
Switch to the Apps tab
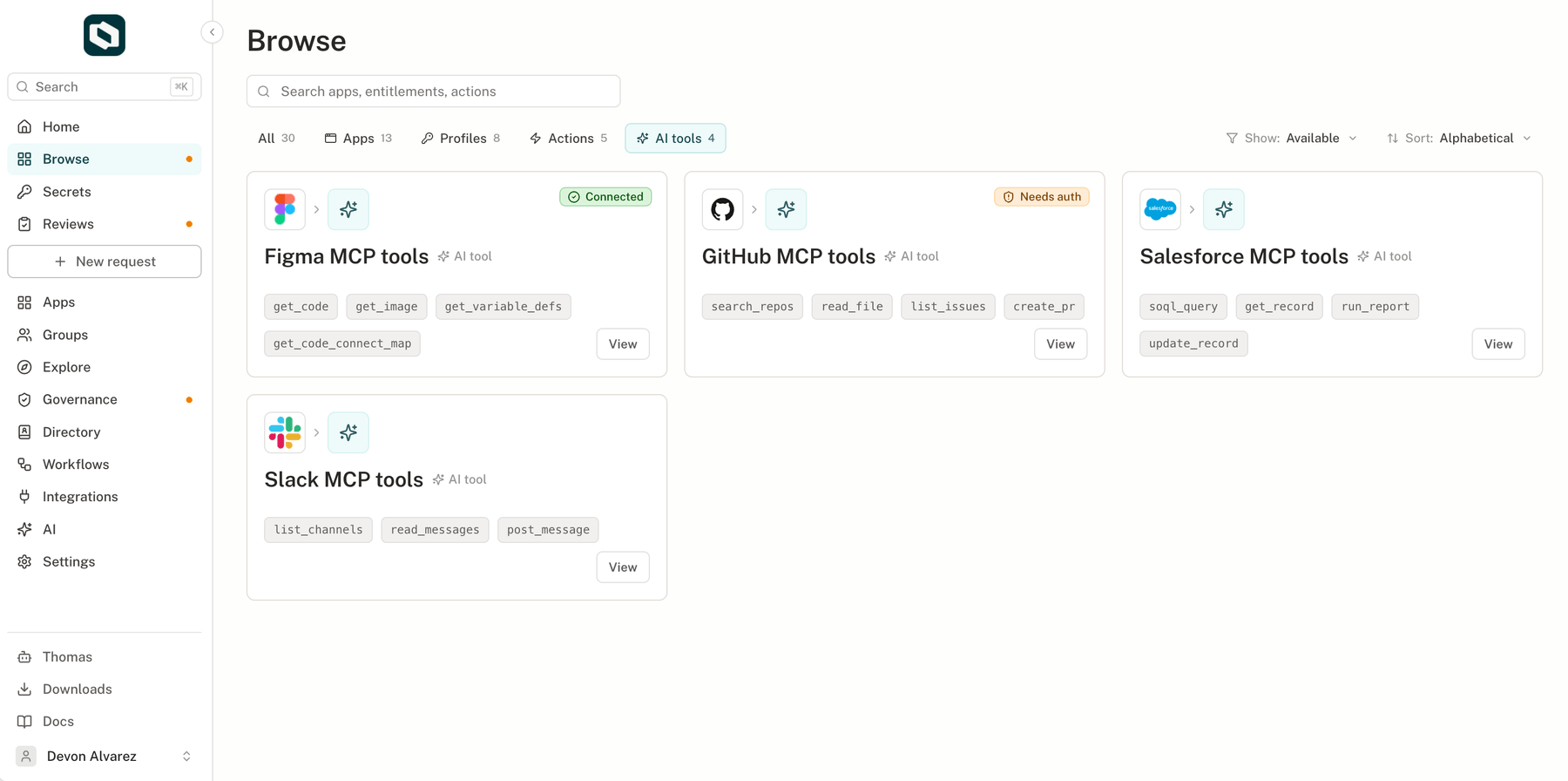coord(358,139)
